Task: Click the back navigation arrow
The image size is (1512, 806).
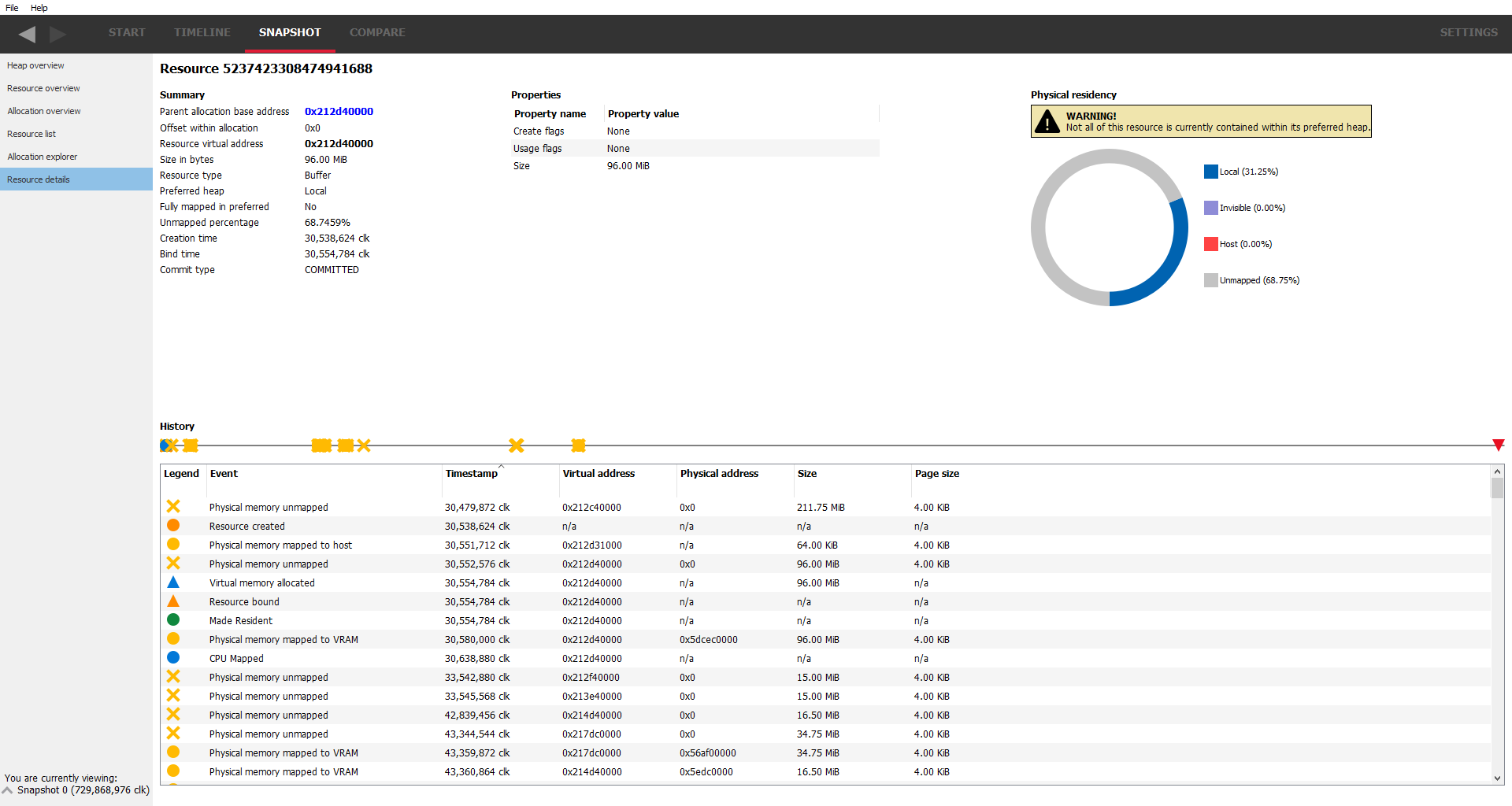Action: [x=27, y=34]
